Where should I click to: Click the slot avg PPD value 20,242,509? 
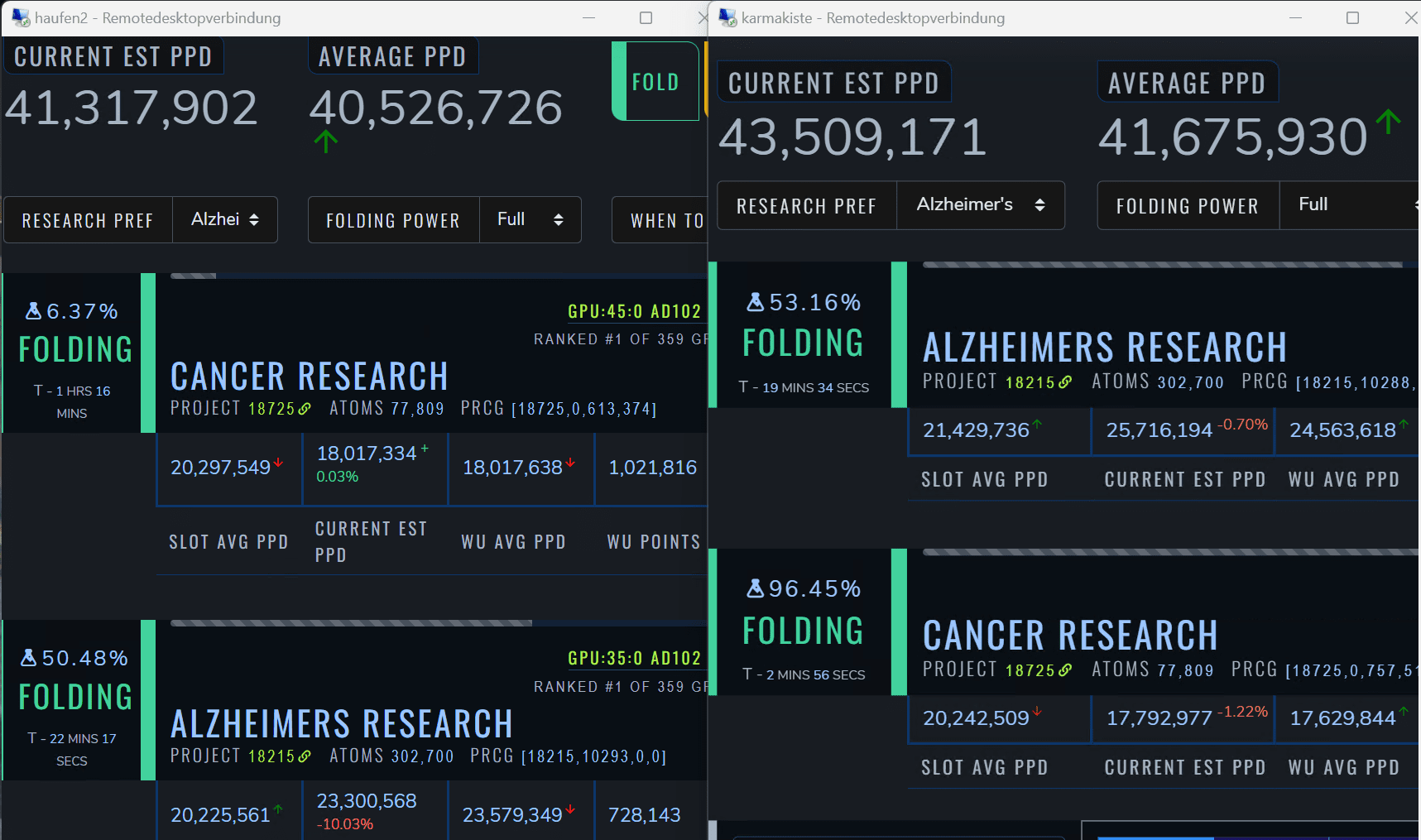(x=977, y=718)
